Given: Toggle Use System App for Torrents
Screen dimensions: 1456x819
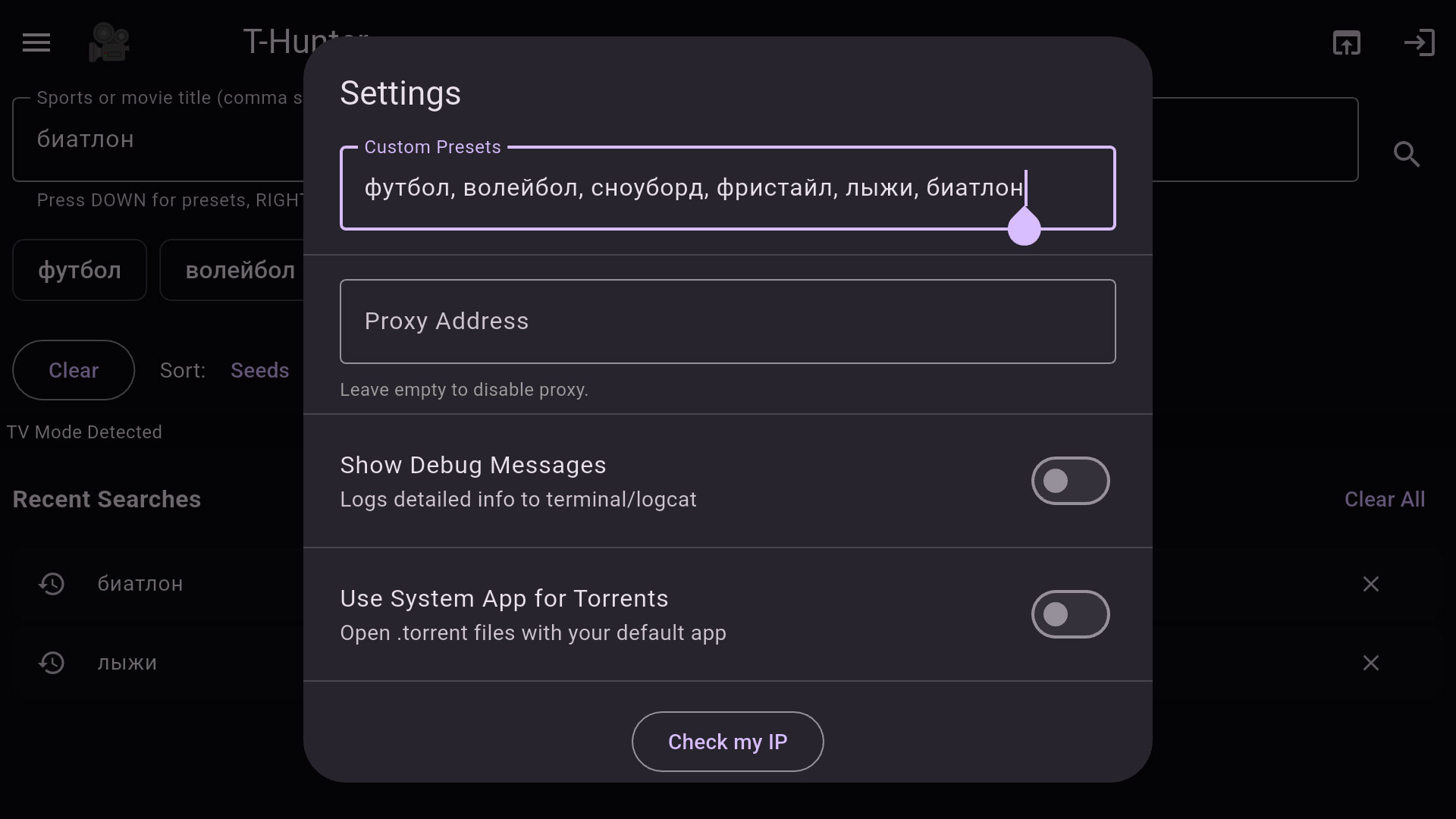Looking at the screenshot, I should point(1070,614).
